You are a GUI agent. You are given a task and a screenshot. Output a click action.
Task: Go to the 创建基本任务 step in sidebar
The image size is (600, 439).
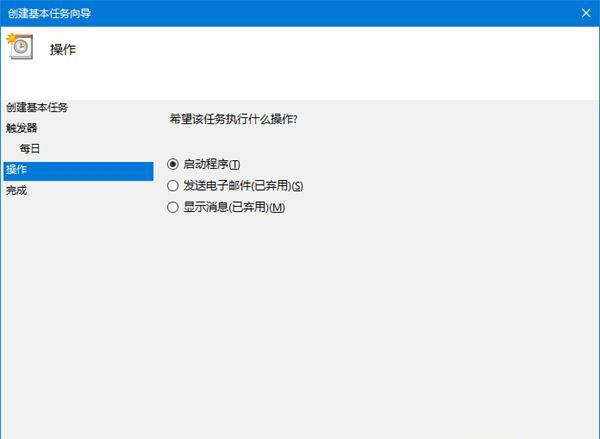point(37,107)
